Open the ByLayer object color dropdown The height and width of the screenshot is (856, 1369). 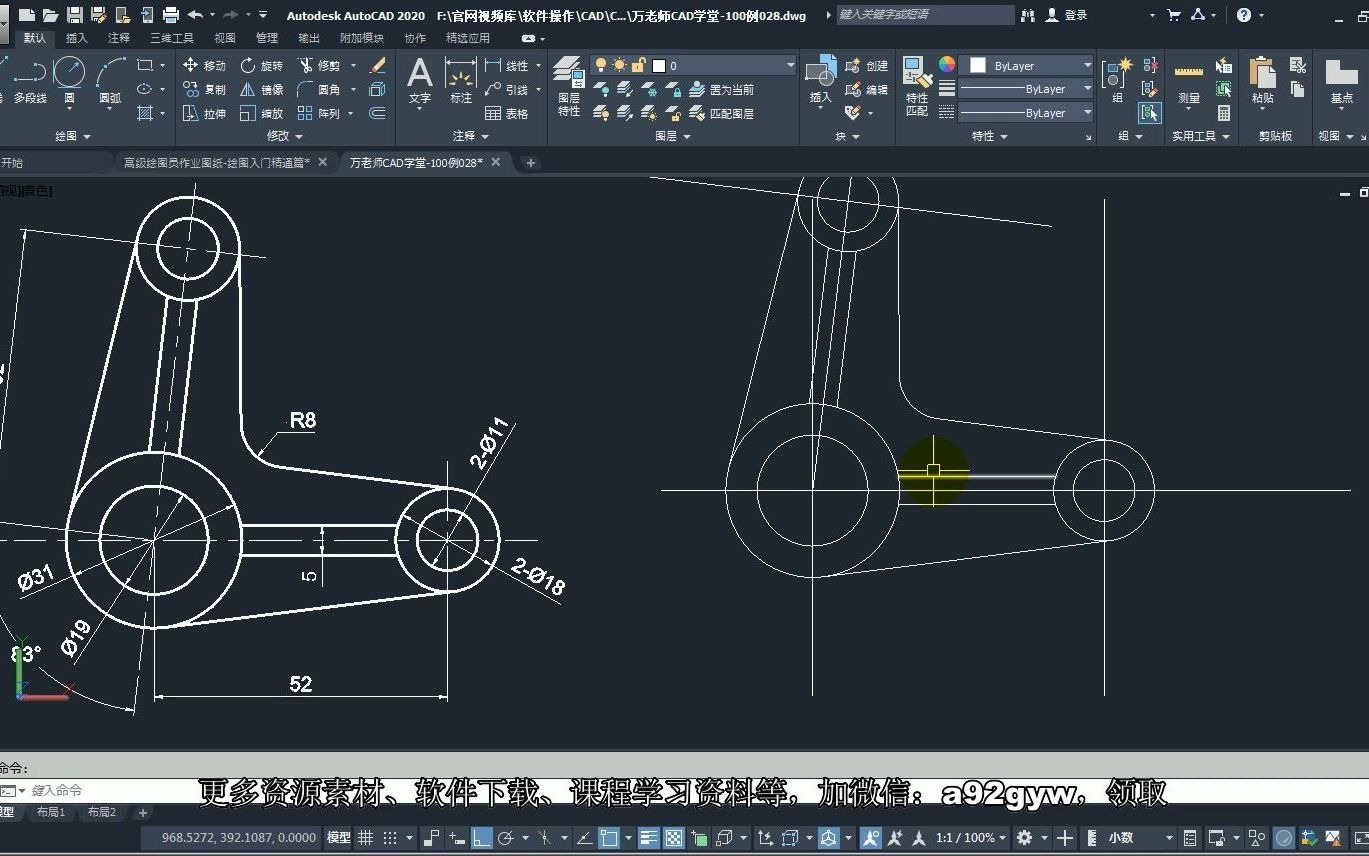point(1026,65)
